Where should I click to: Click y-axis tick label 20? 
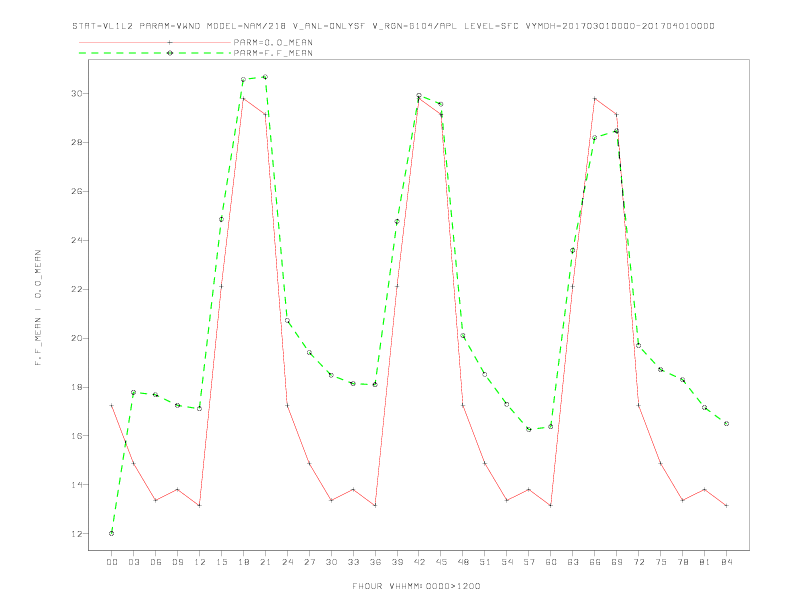(x=76, y=338)
